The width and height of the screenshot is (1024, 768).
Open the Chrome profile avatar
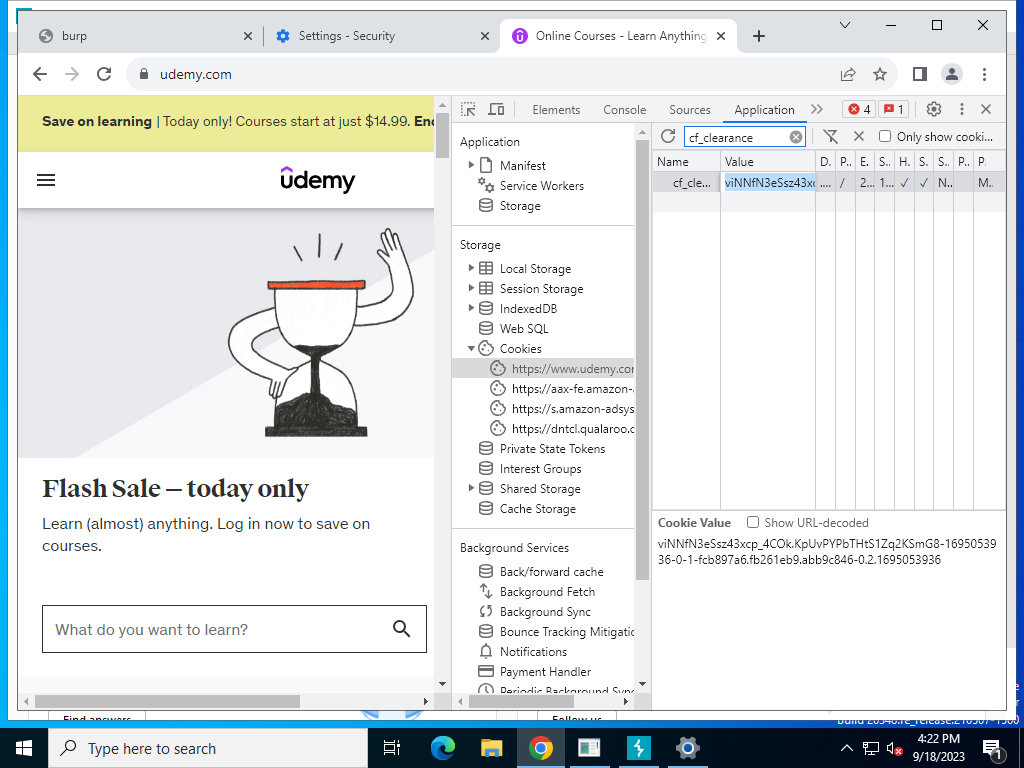[952, 74]
